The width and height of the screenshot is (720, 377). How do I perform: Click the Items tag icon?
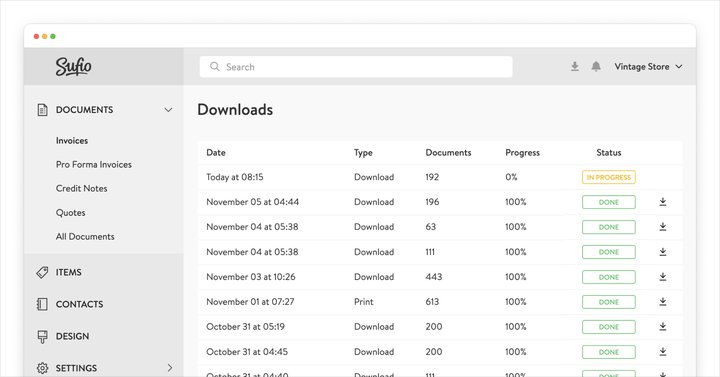pyautogui.click(x=42, y=272)
